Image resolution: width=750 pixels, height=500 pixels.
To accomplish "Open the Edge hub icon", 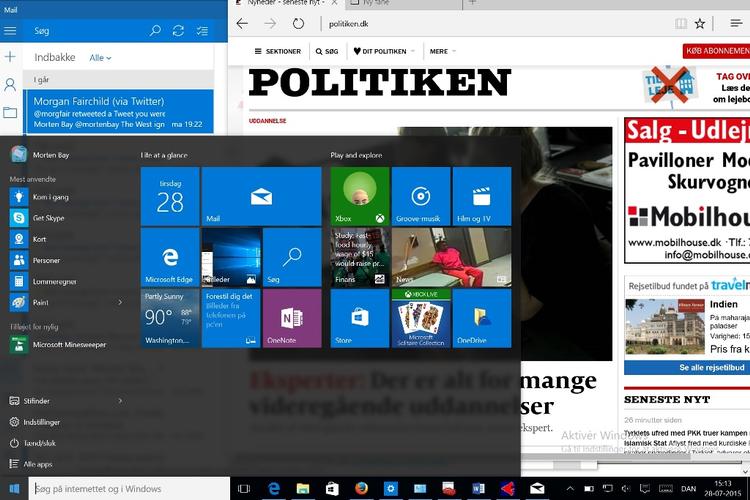I will click(x=736, y=23).
